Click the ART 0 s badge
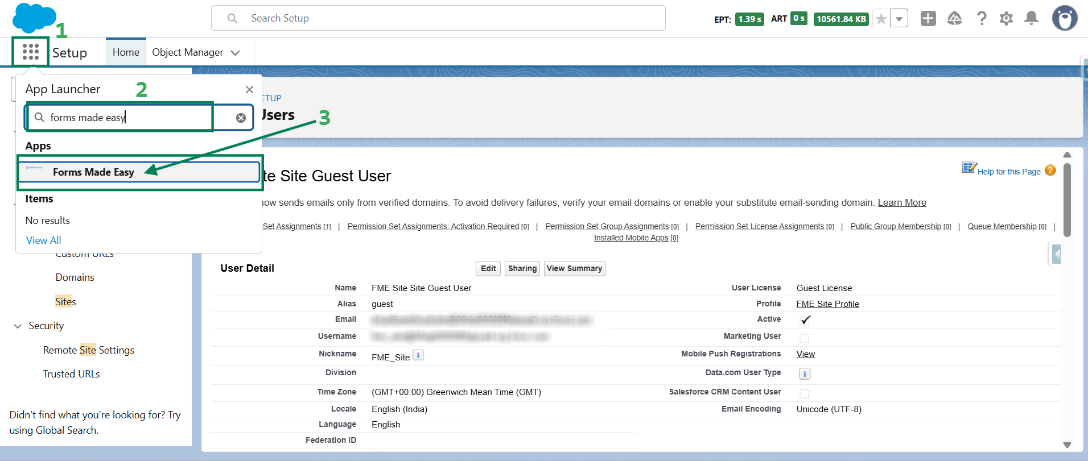Image resolution: width=1088 pixels, height=461 pixels. click(x=799, y=19)
